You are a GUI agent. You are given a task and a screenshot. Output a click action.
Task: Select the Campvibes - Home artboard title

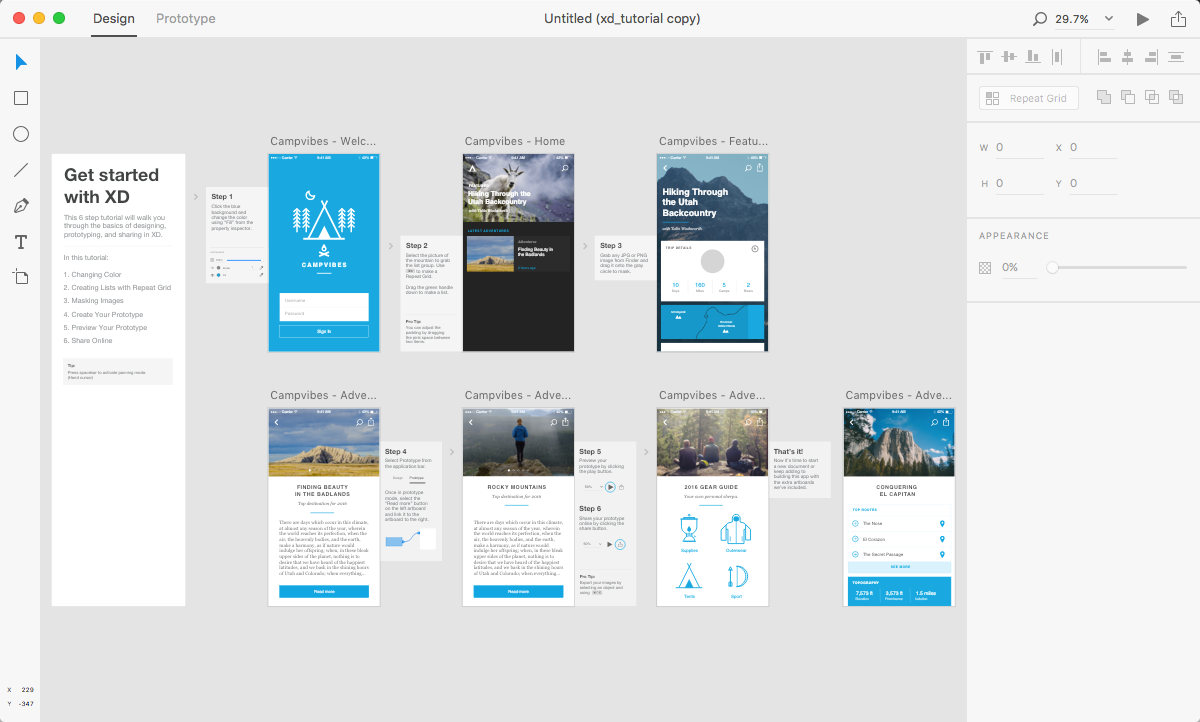[x=515, y=142]
